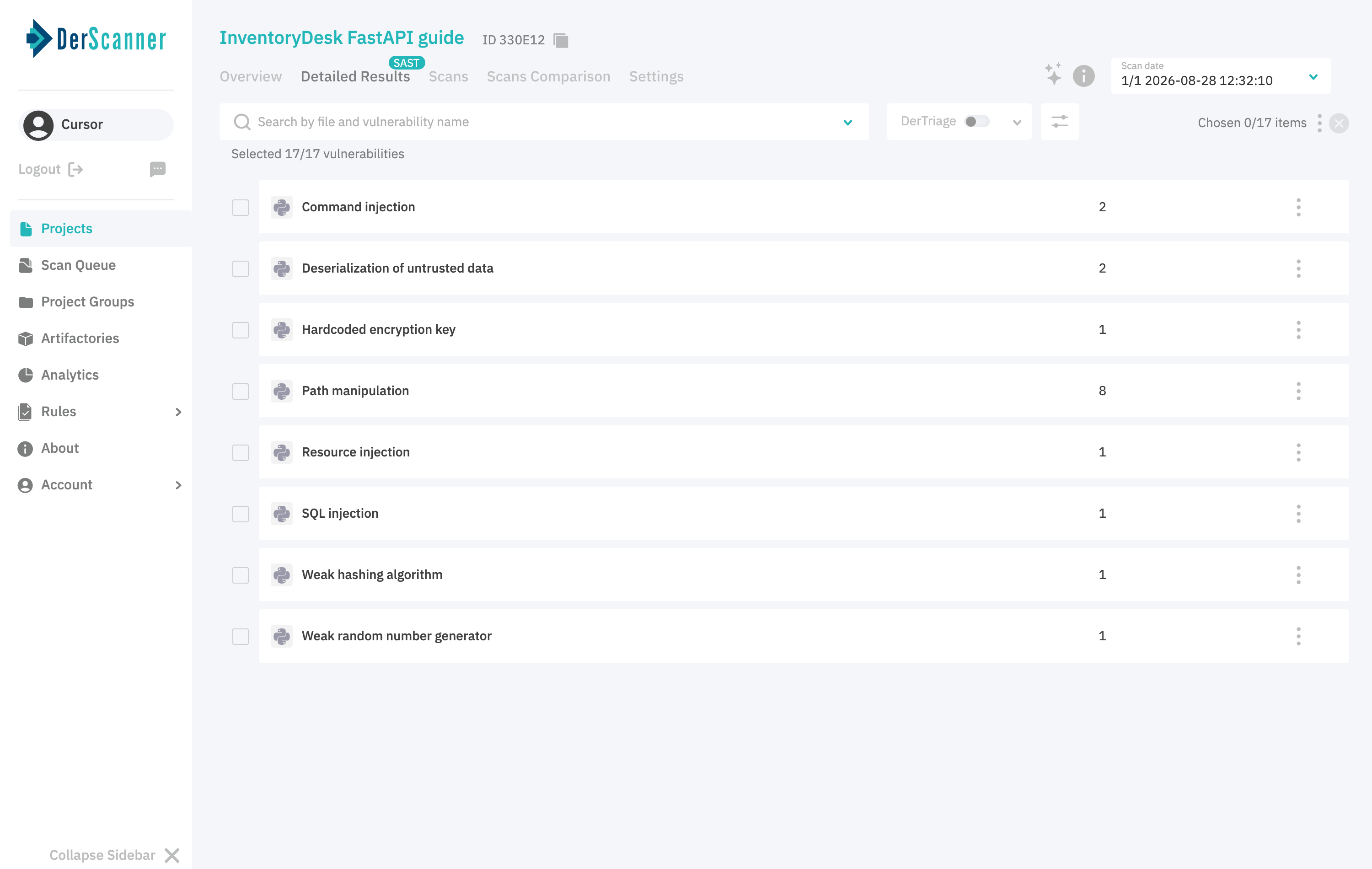The width and height of the screenshot is (1372, 869).
Task: Click the SAST badge
Action: [x=406, y=63]
